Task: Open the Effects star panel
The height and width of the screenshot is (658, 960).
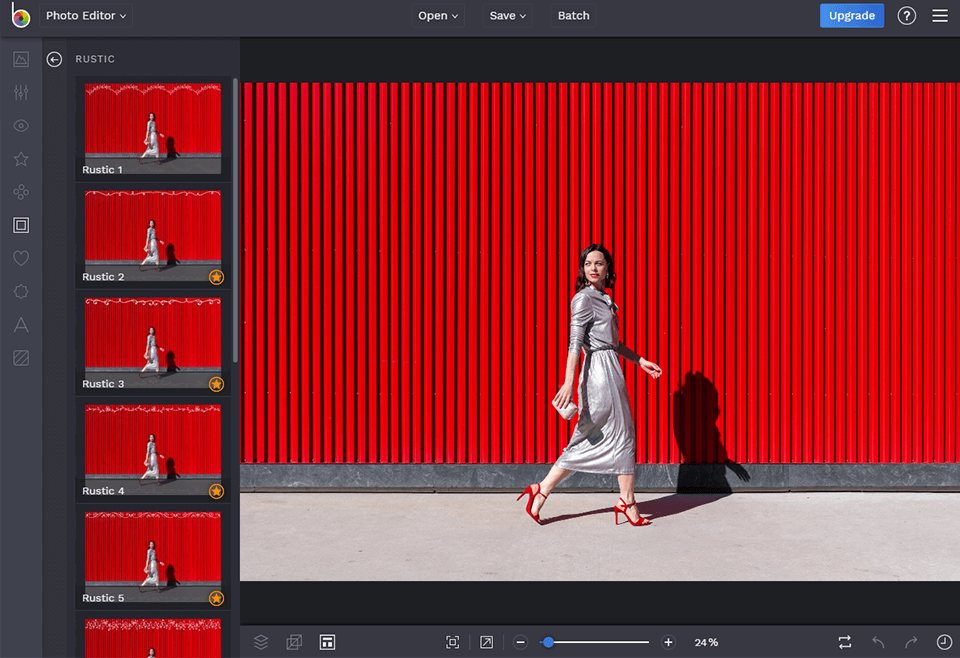Action: point(21,159)
